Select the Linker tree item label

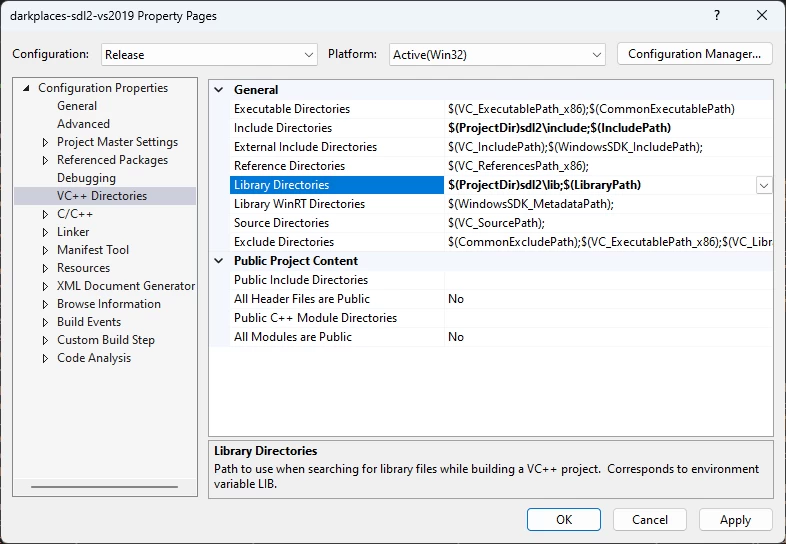[x=73, y=232]
